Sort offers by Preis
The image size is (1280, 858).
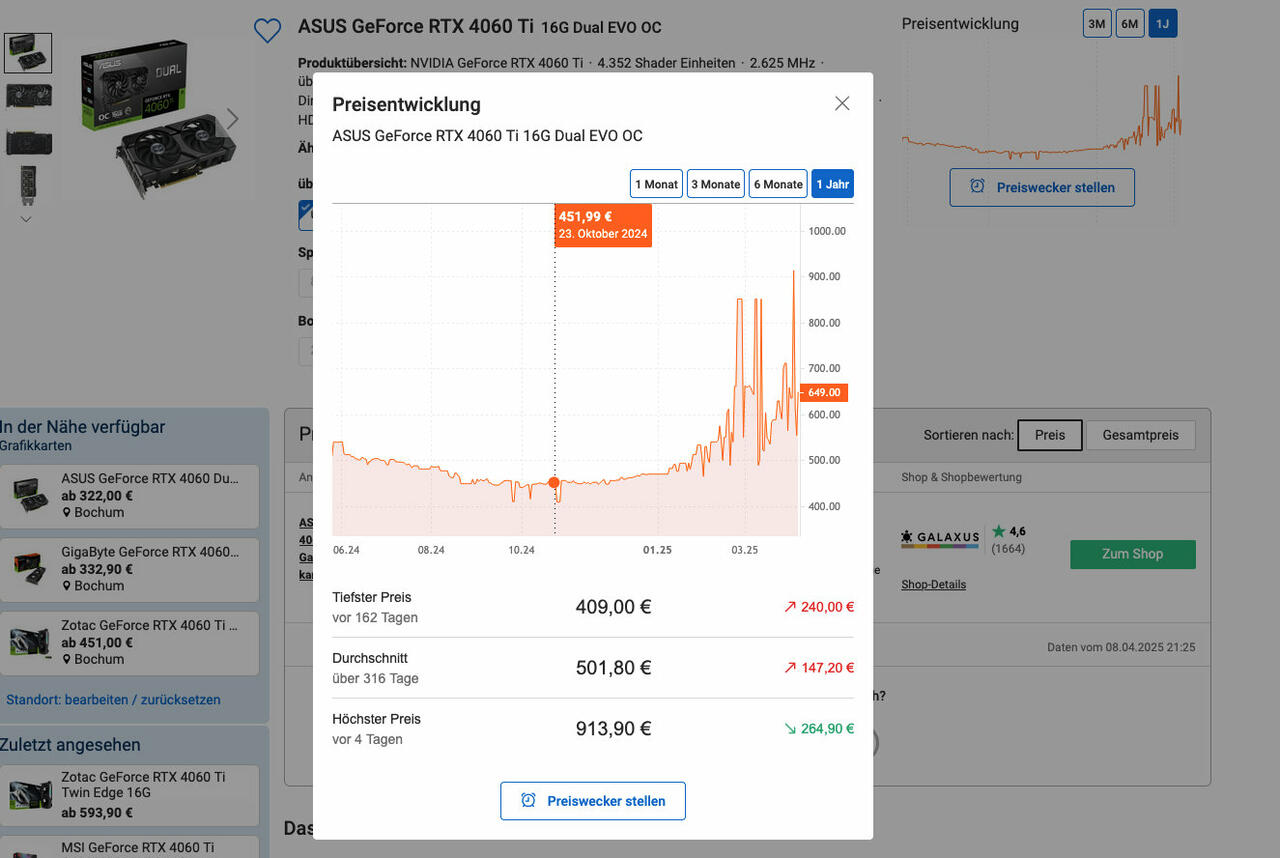[1049, 435]
